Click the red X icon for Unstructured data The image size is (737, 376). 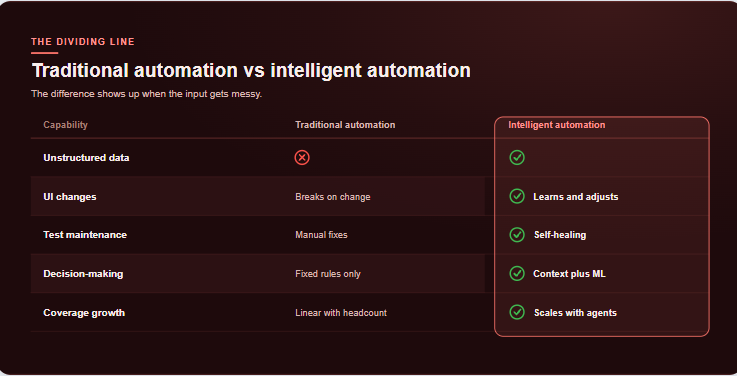coord(302,157)
